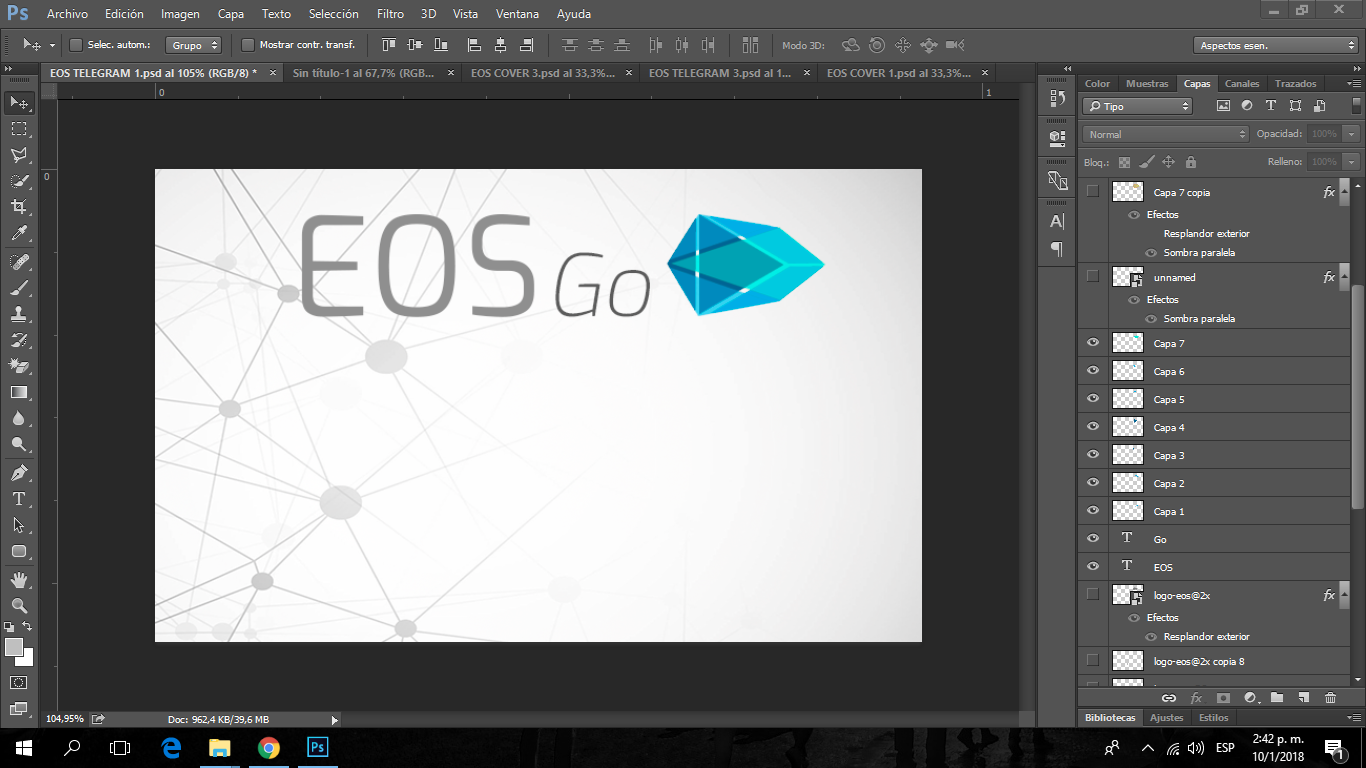Screen dimensions: 1366x768
Task: Hide the Capa 7 layer
Action: (x=1093, y=343)
